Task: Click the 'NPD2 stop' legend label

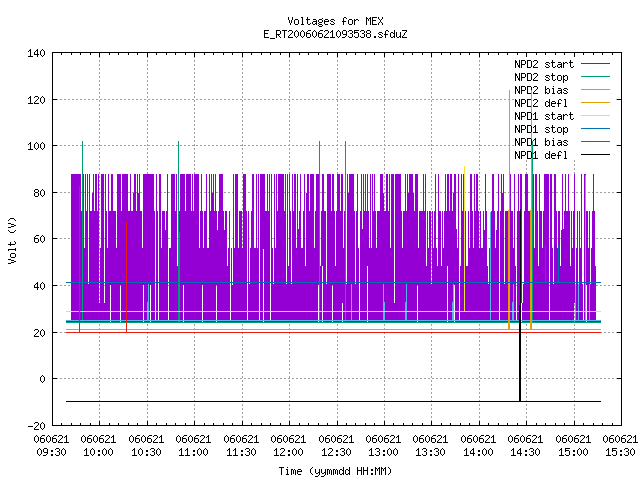Action: 541,77
